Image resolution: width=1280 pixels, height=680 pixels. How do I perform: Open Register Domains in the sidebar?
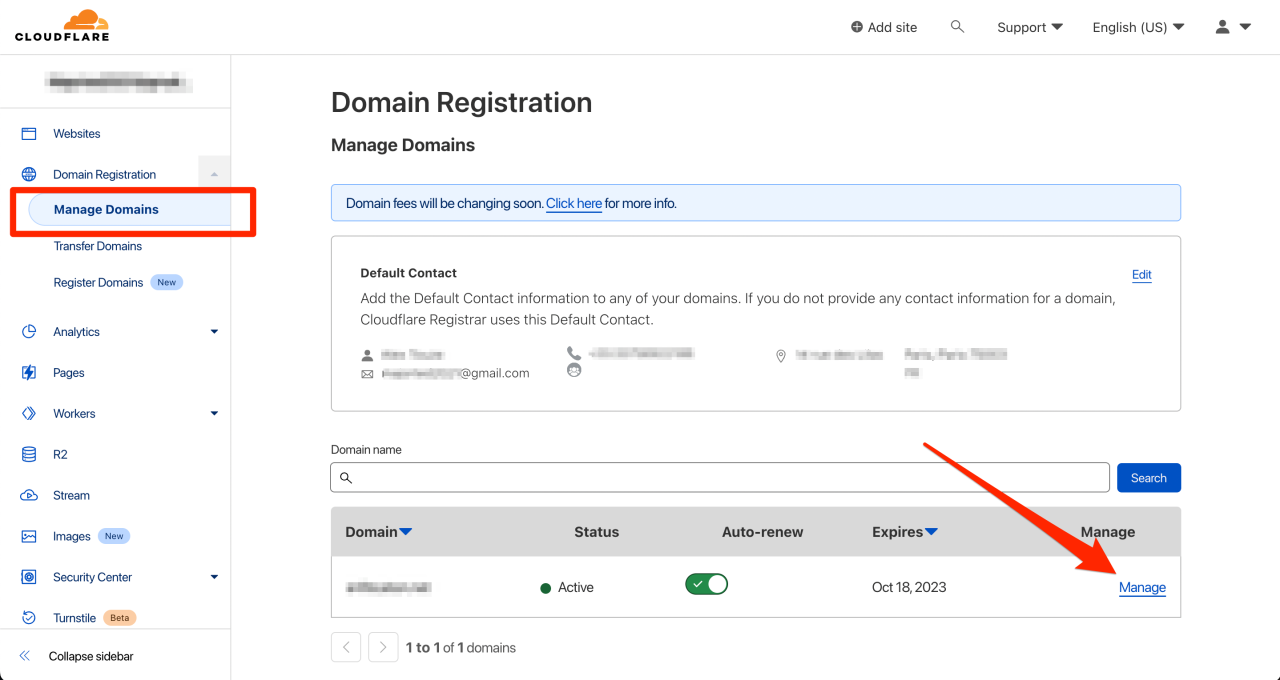coord(98,282)
